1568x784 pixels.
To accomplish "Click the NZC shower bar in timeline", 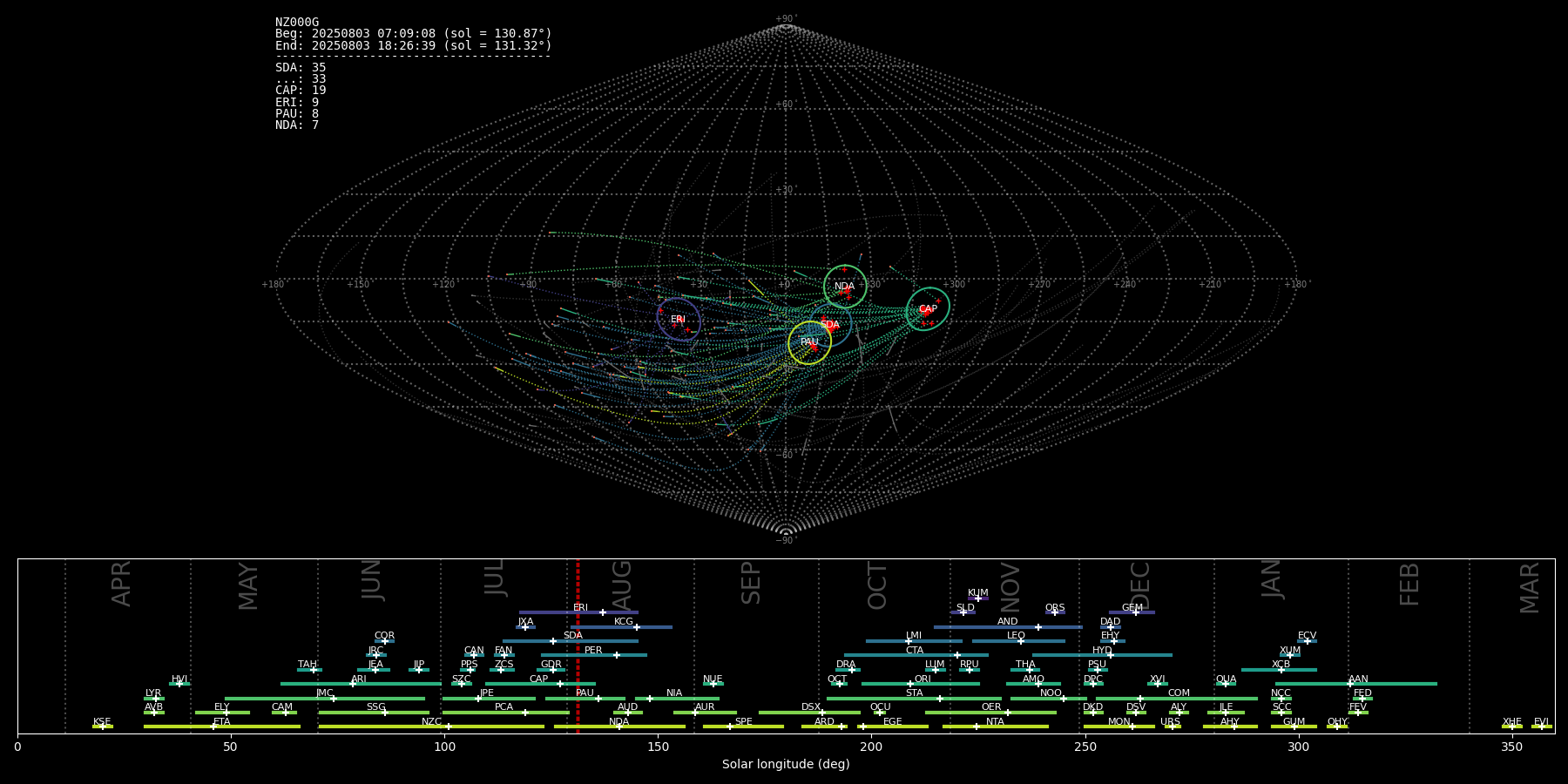I will pos(431,727).
